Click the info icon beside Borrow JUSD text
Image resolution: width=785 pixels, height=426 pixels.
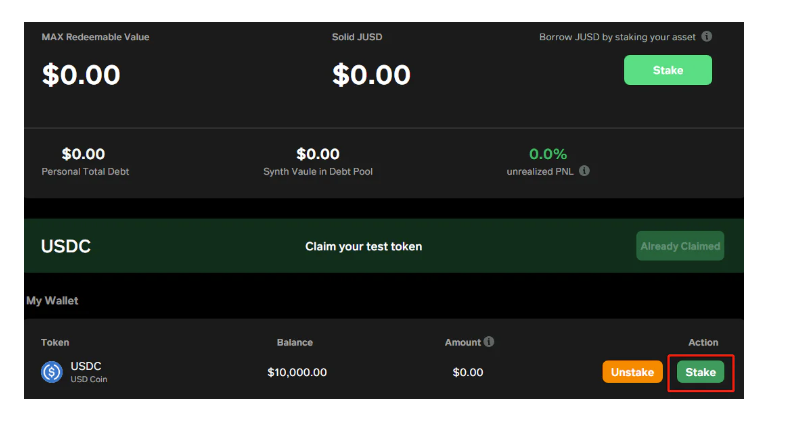pos(706,37)
